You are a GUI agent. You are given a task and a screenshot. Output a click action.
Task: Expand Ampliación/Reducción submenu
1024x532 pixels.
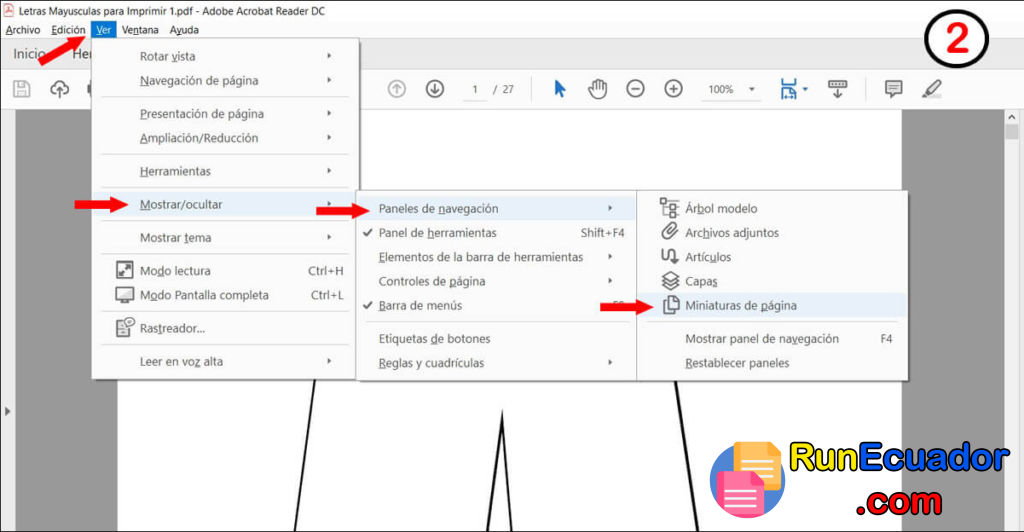click(225, 138)
